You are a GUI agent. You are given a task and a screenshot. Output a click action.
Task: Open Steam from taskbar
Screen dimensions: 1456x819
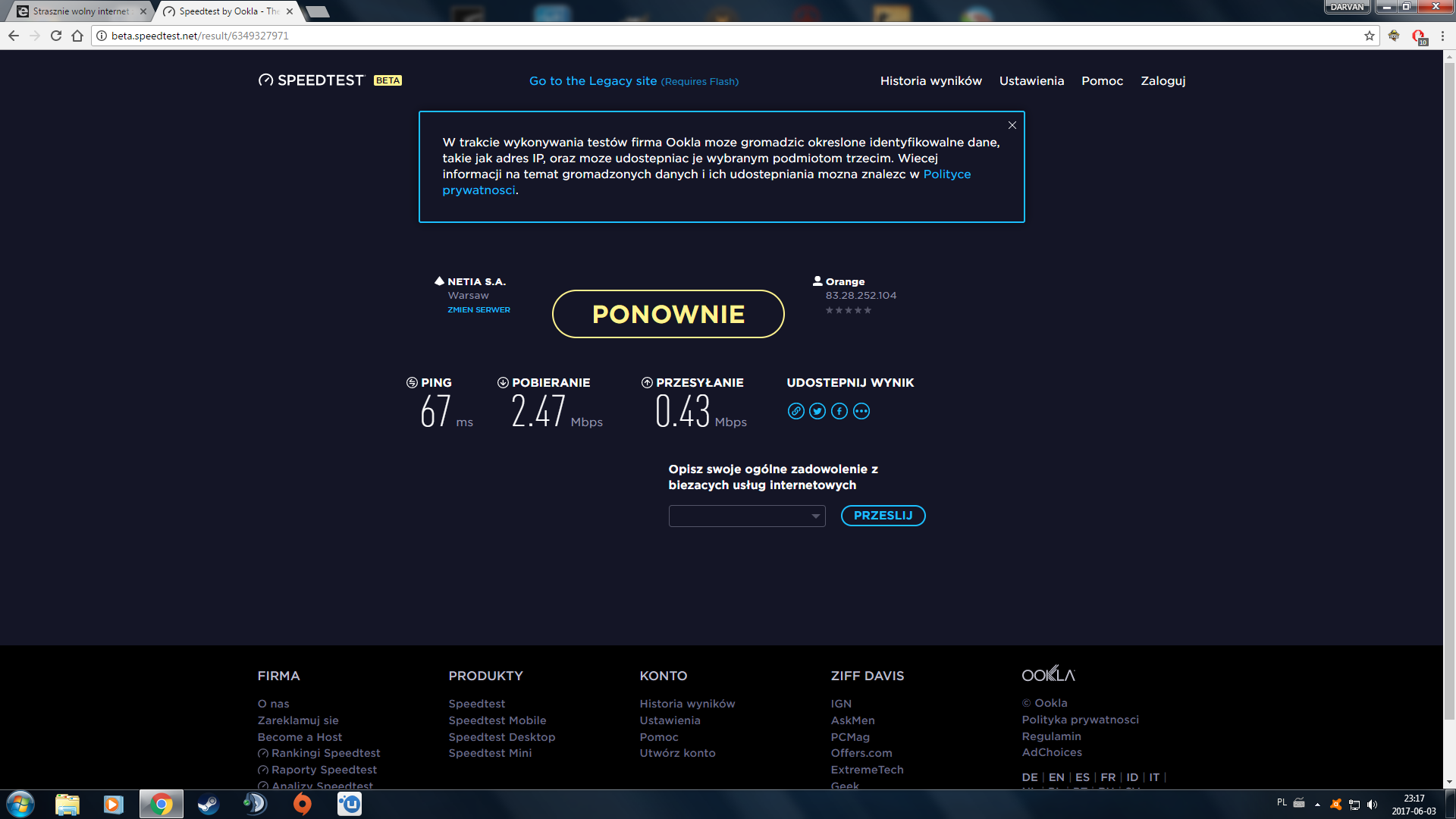point(208,804)
